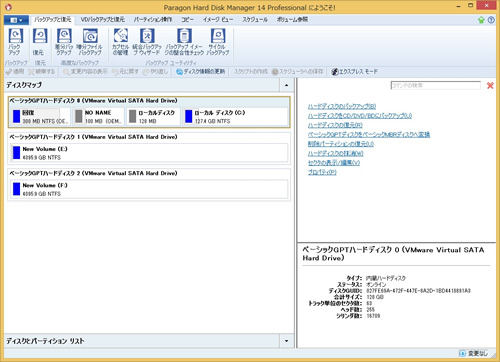Open the イメージ ビュー tab
The width and height of the screenshot is (500, 362).
(218, 19)
